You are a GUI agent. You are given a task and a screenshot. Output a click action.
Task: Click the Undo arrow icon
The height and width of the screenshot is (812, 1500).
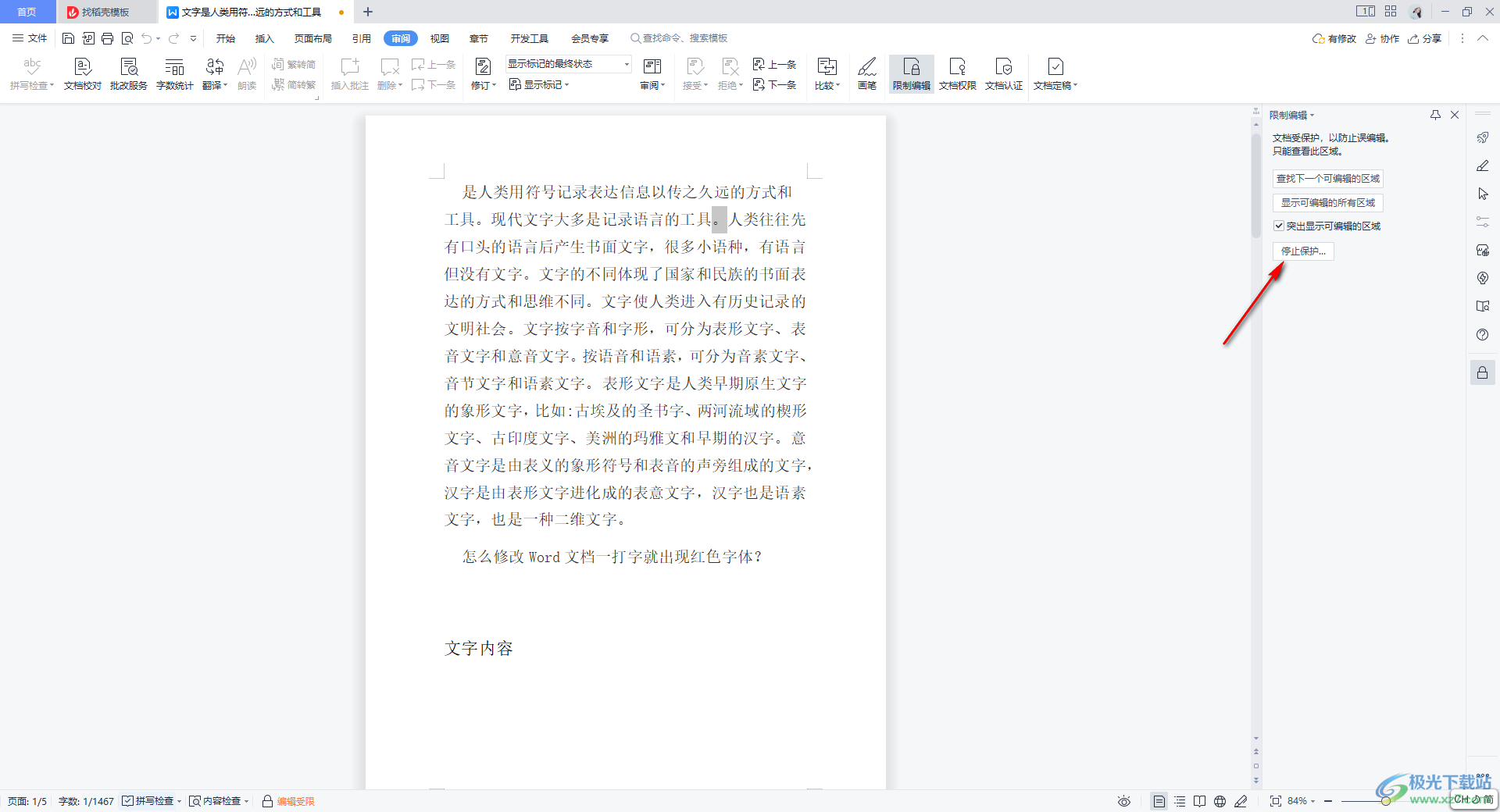(x=147, y=38)
